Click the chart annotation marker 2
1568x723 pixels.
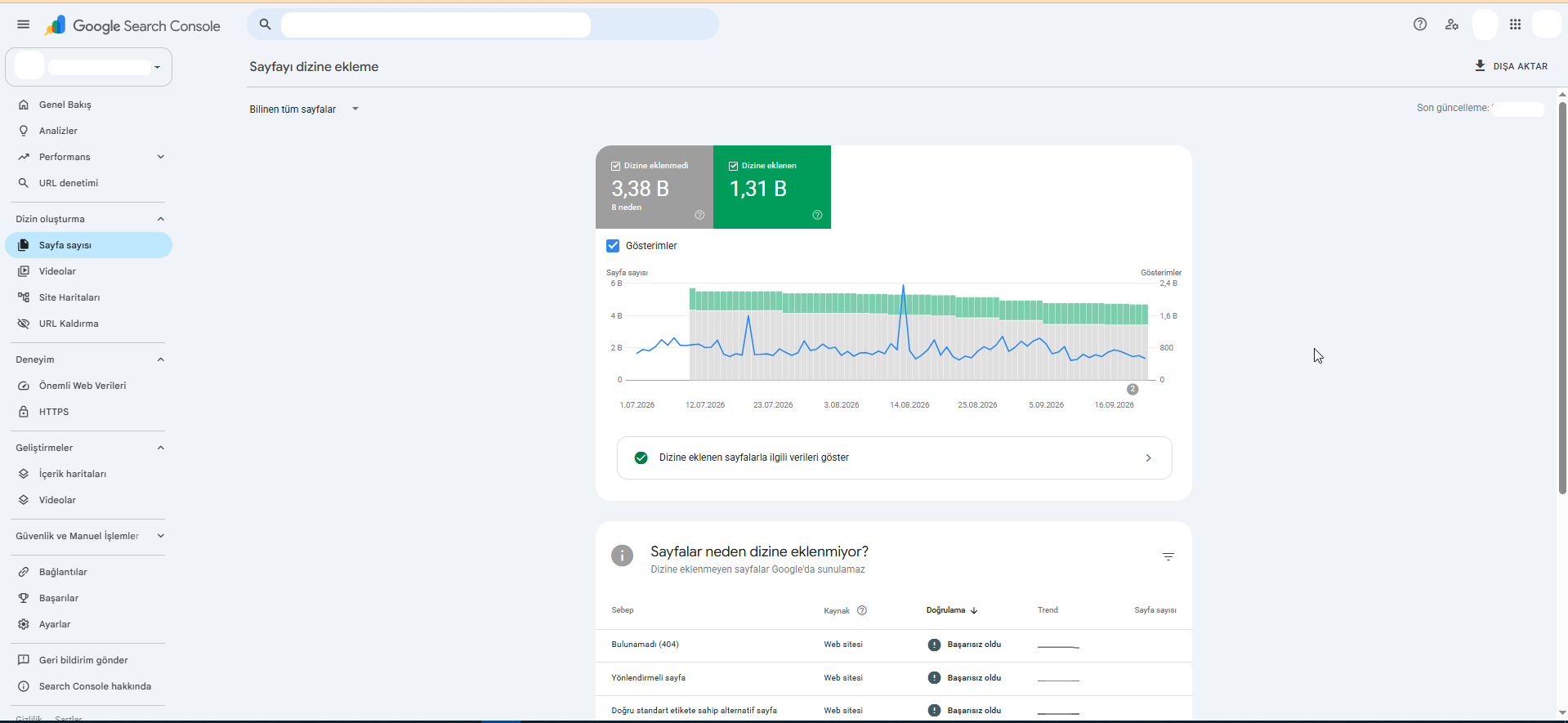coord(1132,389)
